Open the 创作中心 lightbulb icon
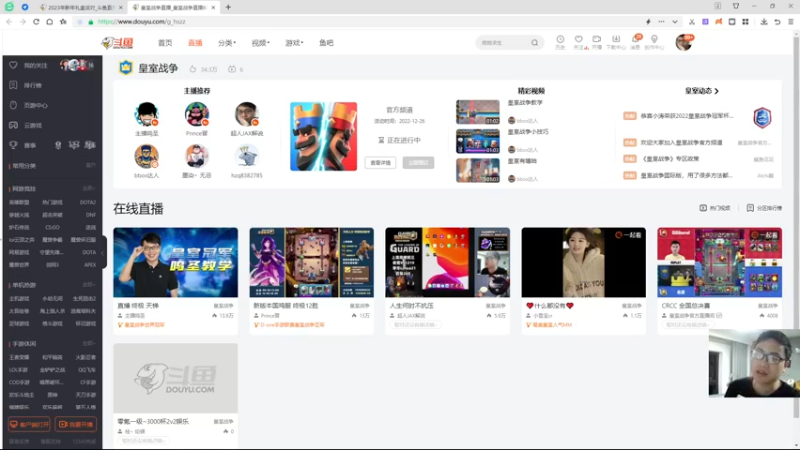 [x=654, y=39]
